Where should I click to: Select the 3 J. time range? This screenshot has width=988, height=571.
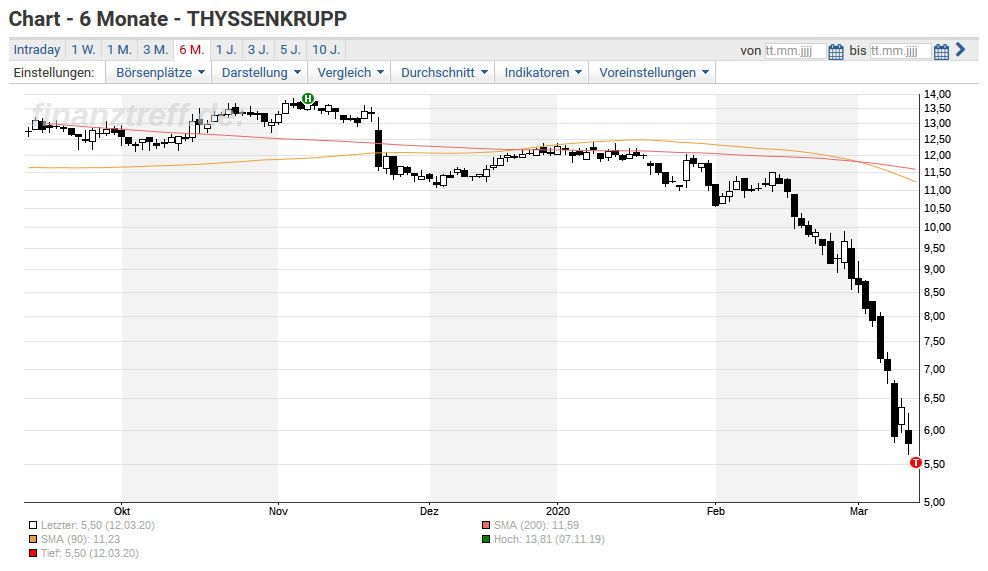pyautogui.click(x=258, y=50)
